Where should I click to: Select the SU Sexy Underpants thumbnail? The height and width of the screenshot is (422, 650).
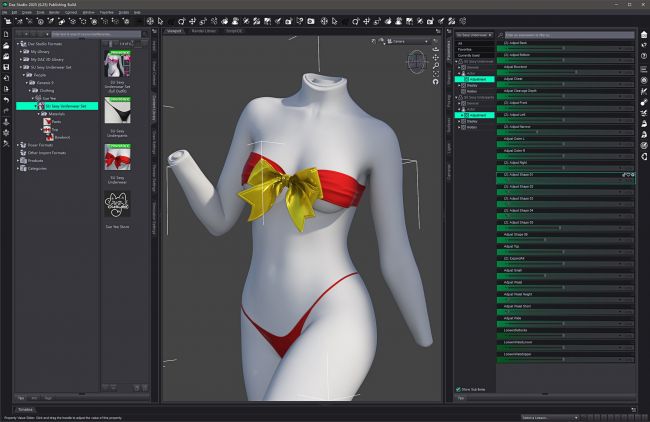[x=117, y=109]
